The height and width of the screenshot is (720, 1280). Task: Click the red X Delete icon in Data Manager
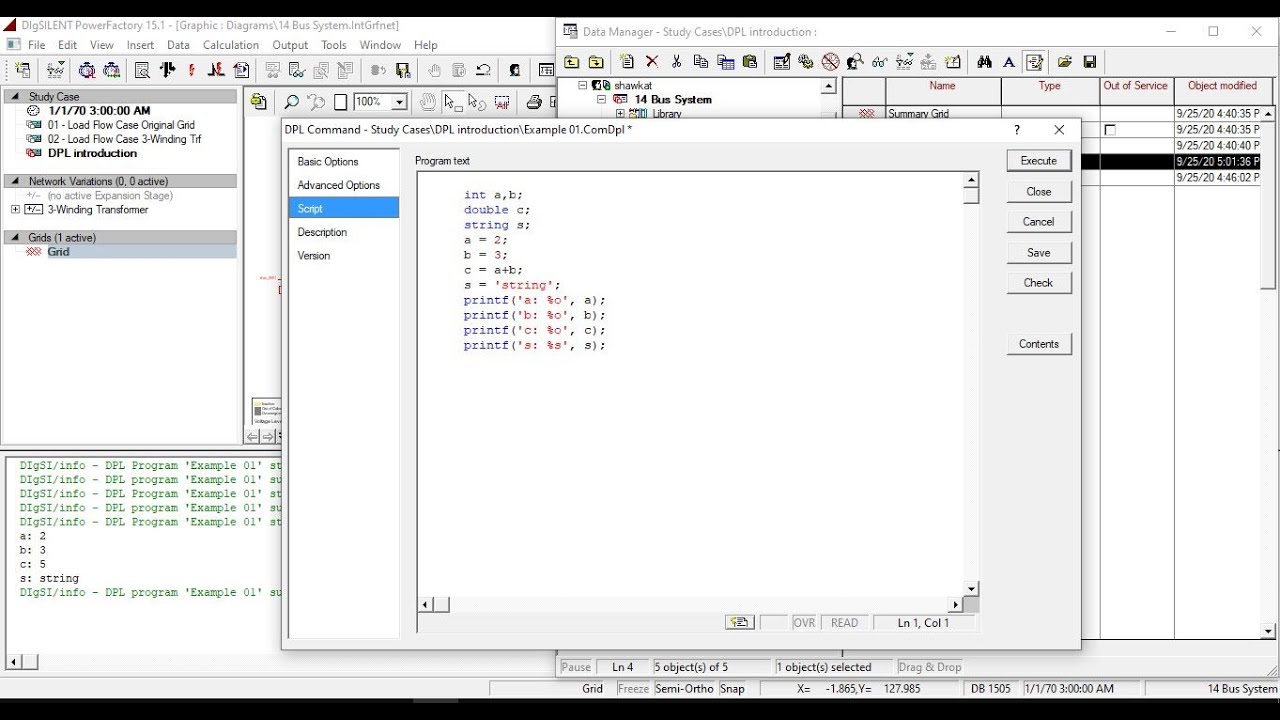tap(652, 62)
